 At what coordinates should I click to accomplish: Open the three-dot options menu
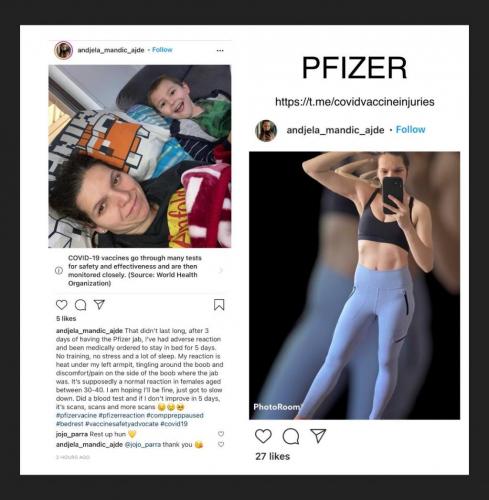[x=220, y=50]
